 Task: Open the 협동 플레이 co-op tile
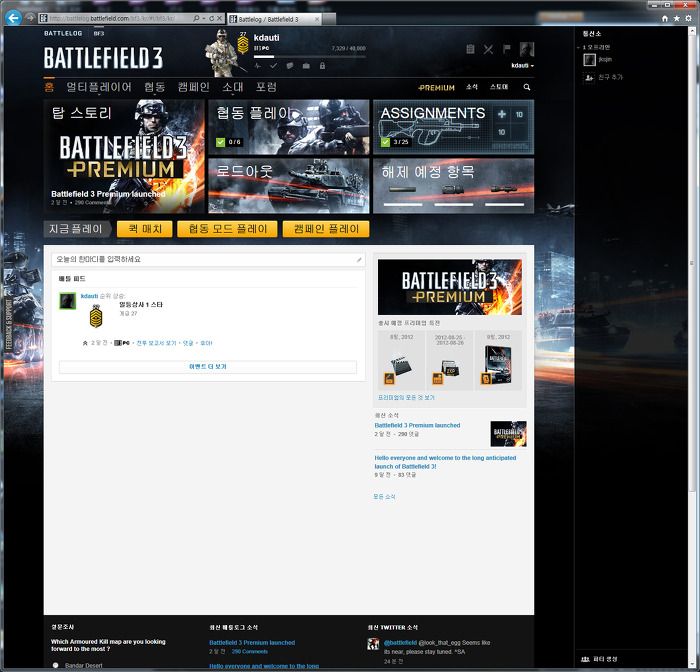[288, 127]
